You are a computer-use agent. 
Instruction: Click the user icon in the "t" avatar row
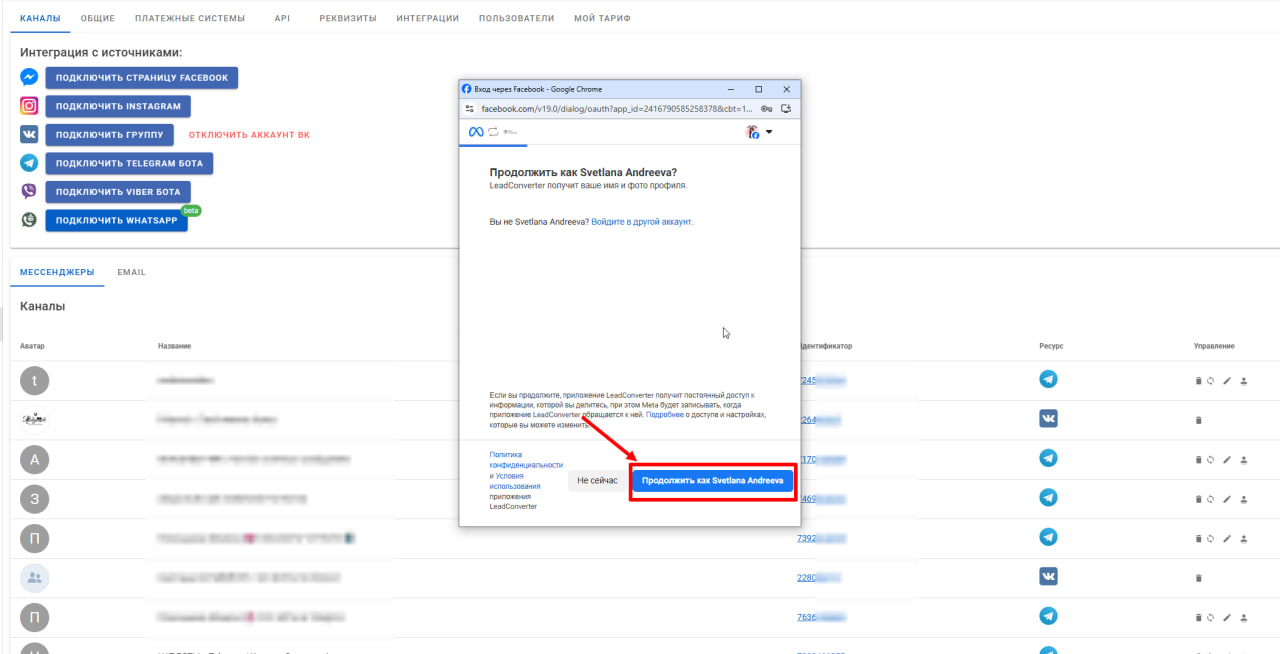1244,381
